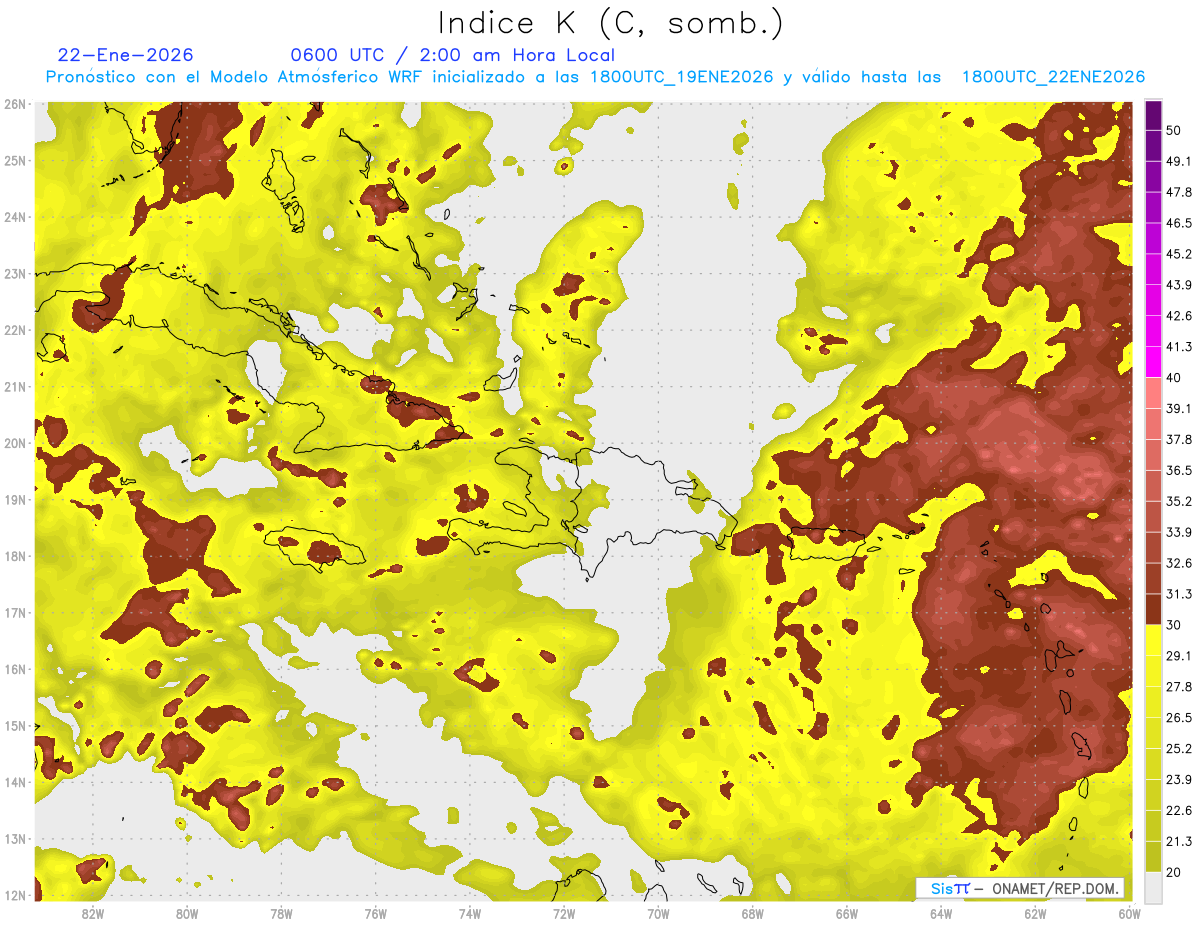
Task: Click the "0600 UTC / 2:00 am Hora Local" text
Action: coord(452,55)
